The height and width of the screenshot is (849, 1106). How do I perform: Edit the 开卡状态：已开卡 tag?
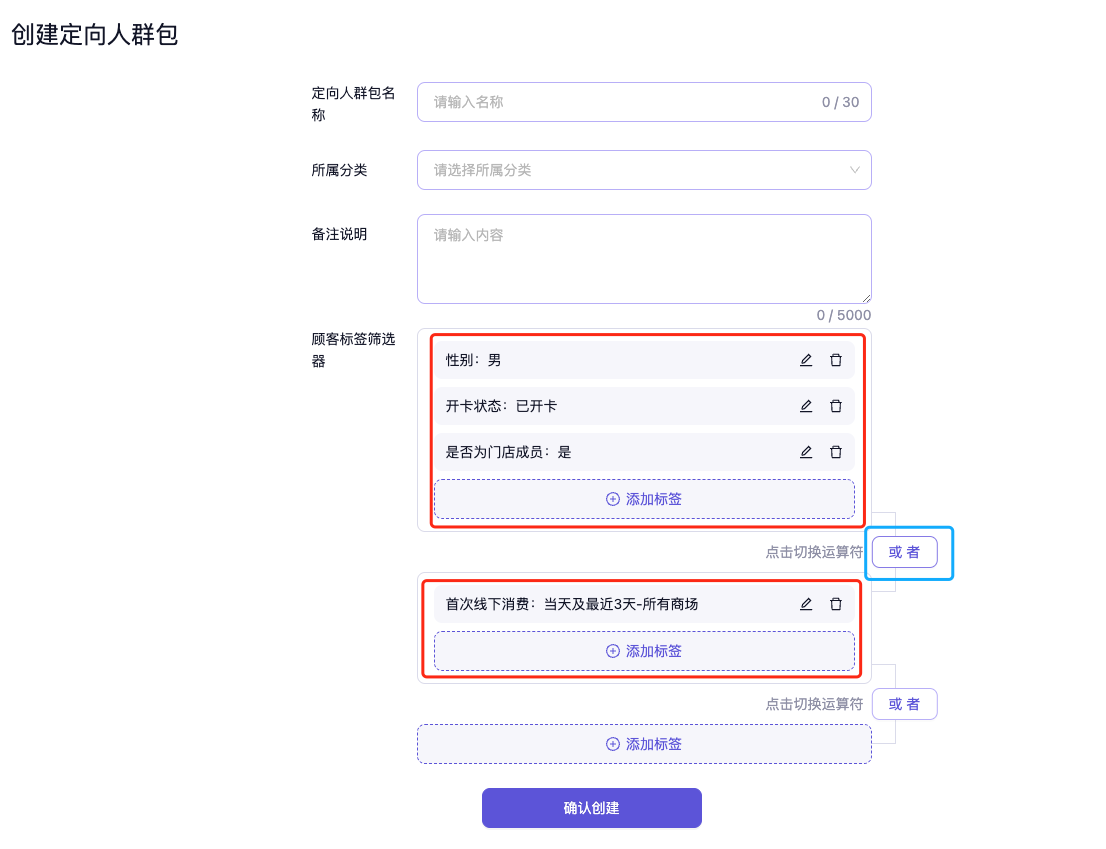coord(806,406)
